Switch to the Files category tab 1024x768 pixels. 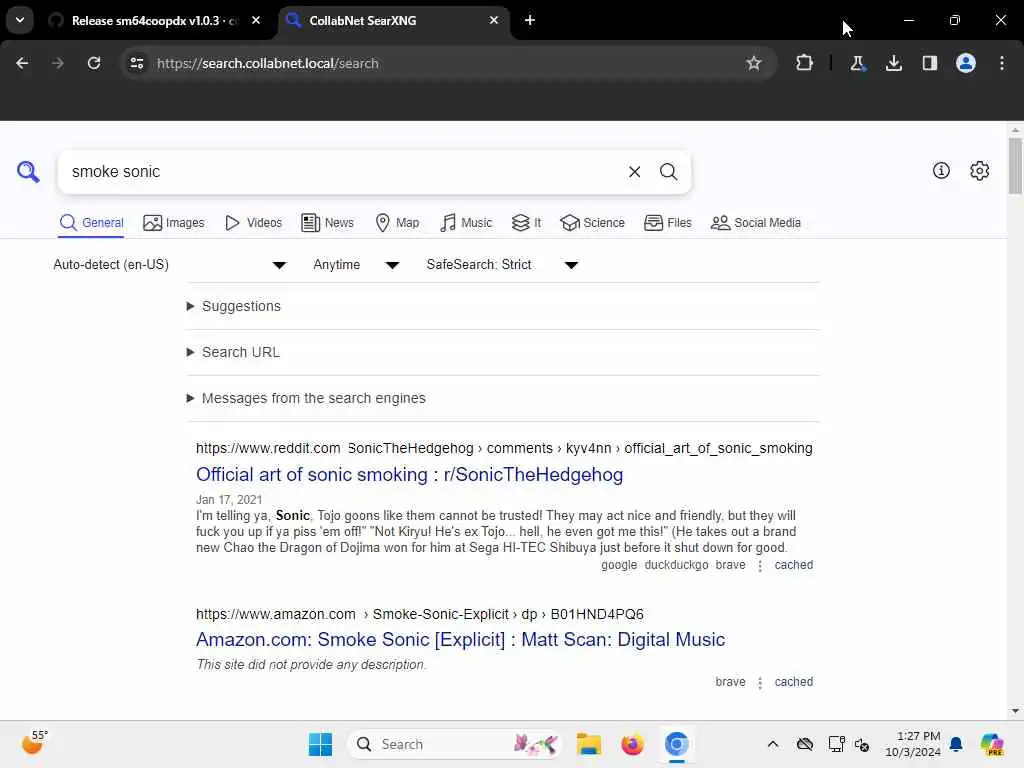pyautogui.click(x=667, y=223)
